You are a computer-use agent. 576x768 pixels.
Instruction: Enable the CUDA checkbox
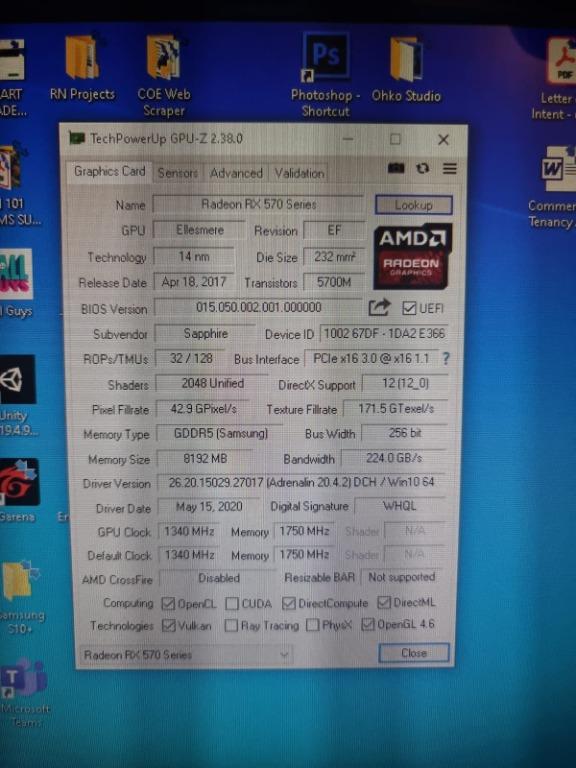pyautogui.click(x=232, y=603)
